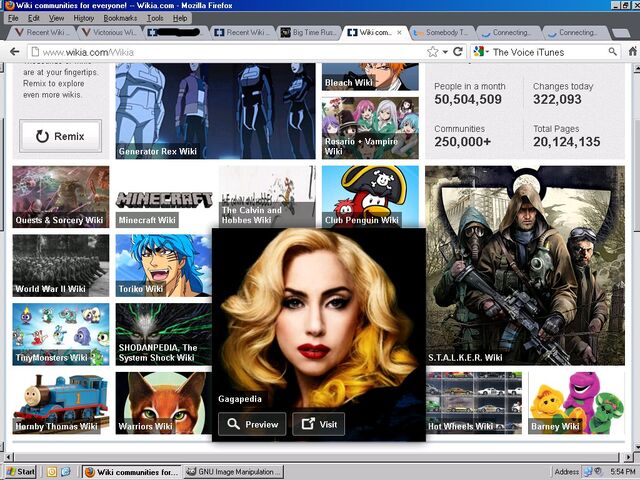640x480 pixels.
Task: Open the History menu
Action: tap(84, 18)
